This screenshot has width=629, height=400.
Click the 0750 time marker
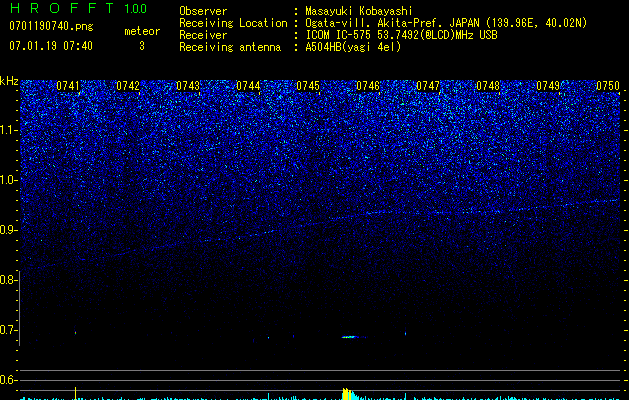tap(608, 86)
